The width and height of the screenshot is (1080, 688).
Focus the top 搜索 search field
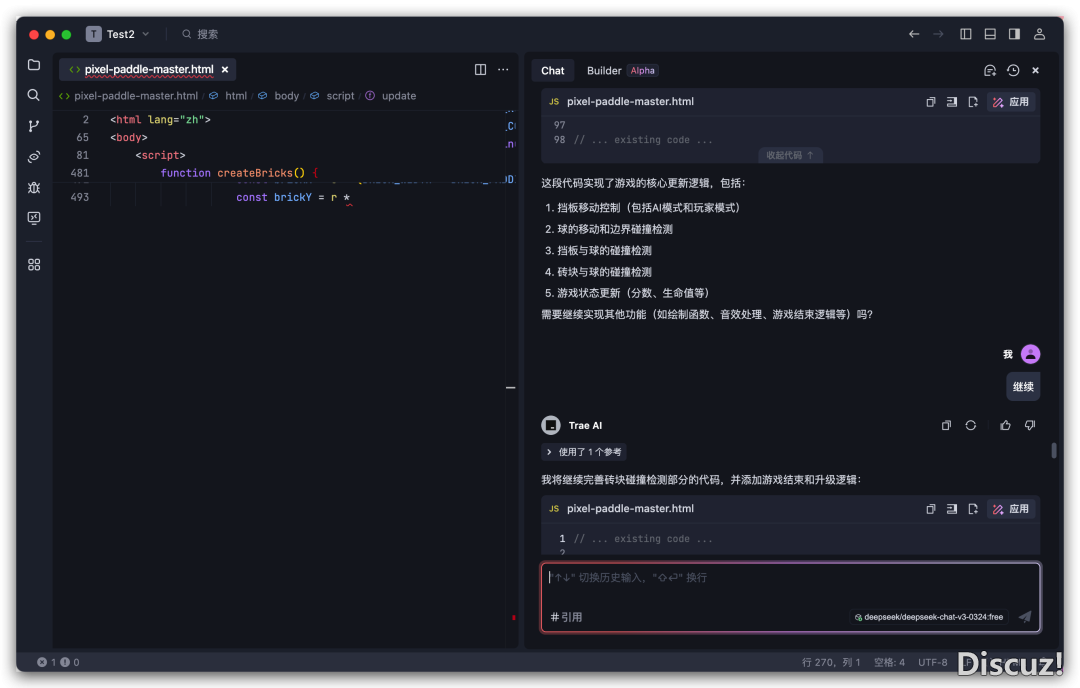click(x=200, y=34)
